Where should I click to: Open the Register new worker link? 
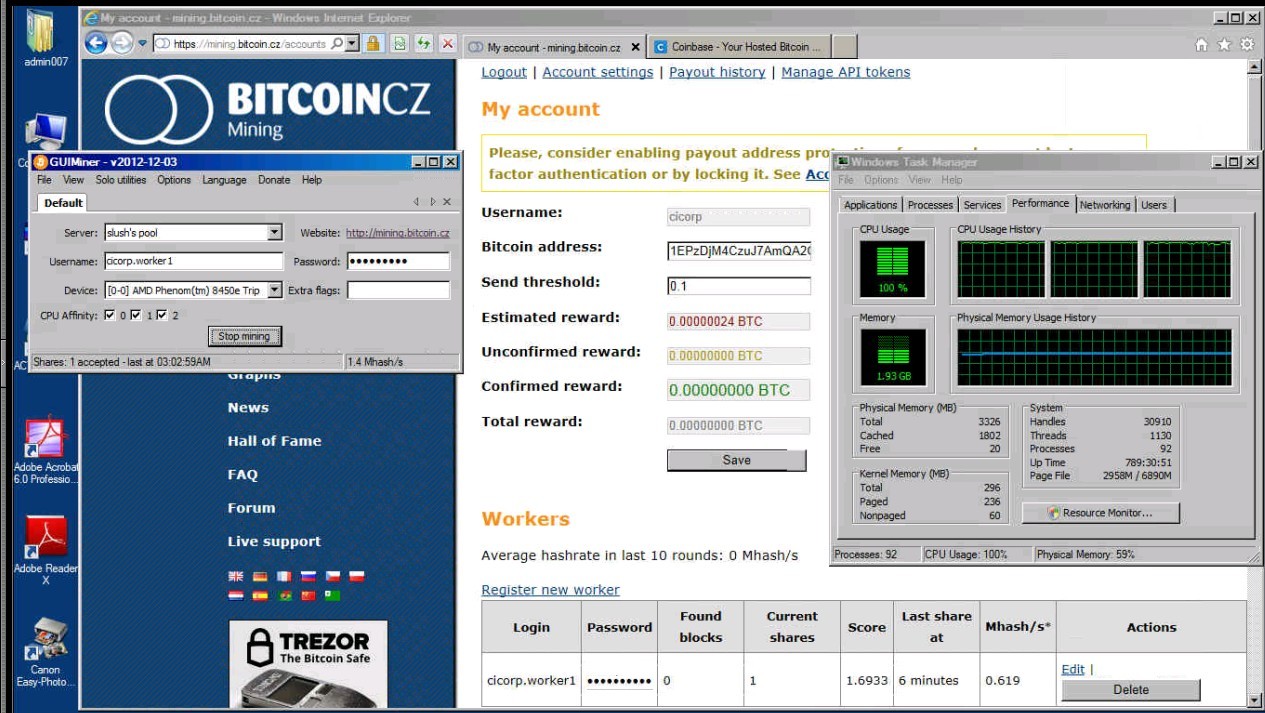coord(550,590)
